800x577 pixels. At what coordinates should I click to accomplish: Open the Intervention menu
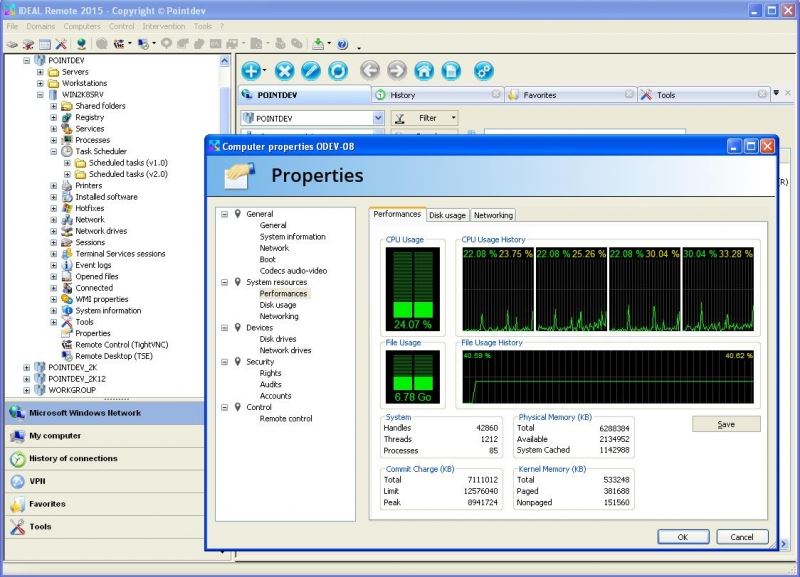click(163, 25)
